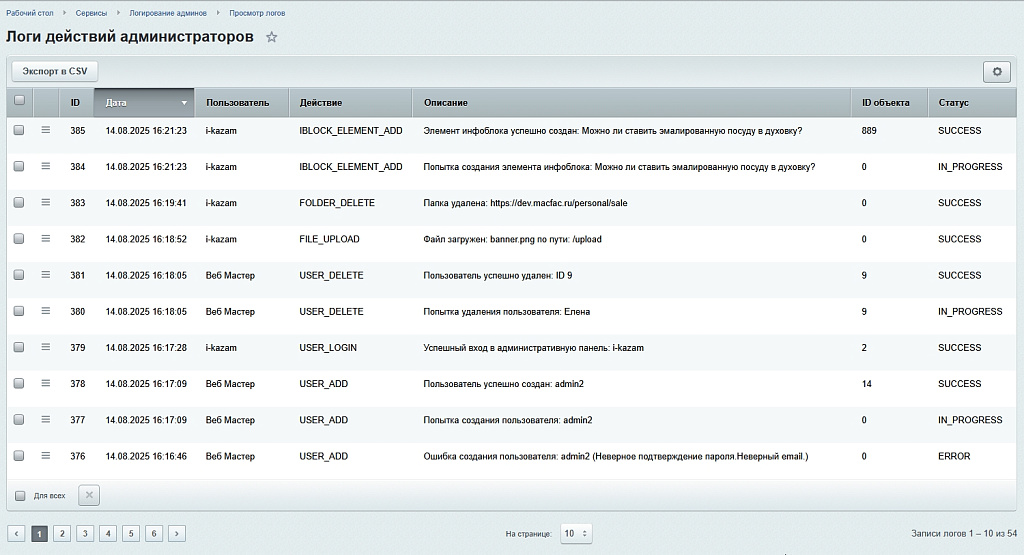This screenshot has height=555, width=1024.
Task: Open 'Сервисы' in breadcrumb navigation
Action: point(91,13)
